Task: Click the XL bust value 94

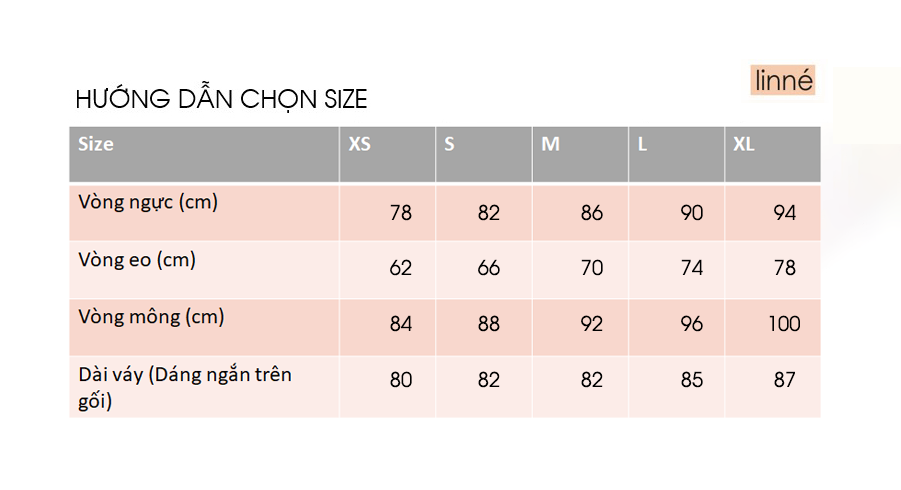Action: pos(785,213)
